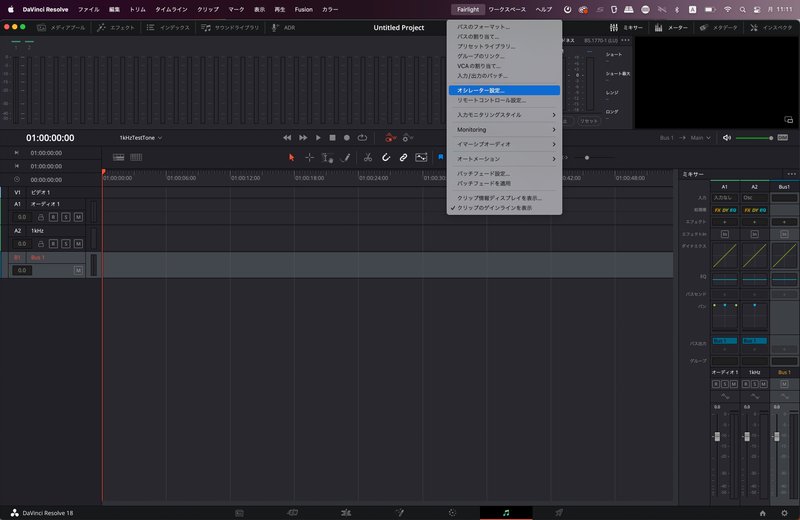Arm record on track A2 in timeline header
800x520 pixels.
coord(53,243)
